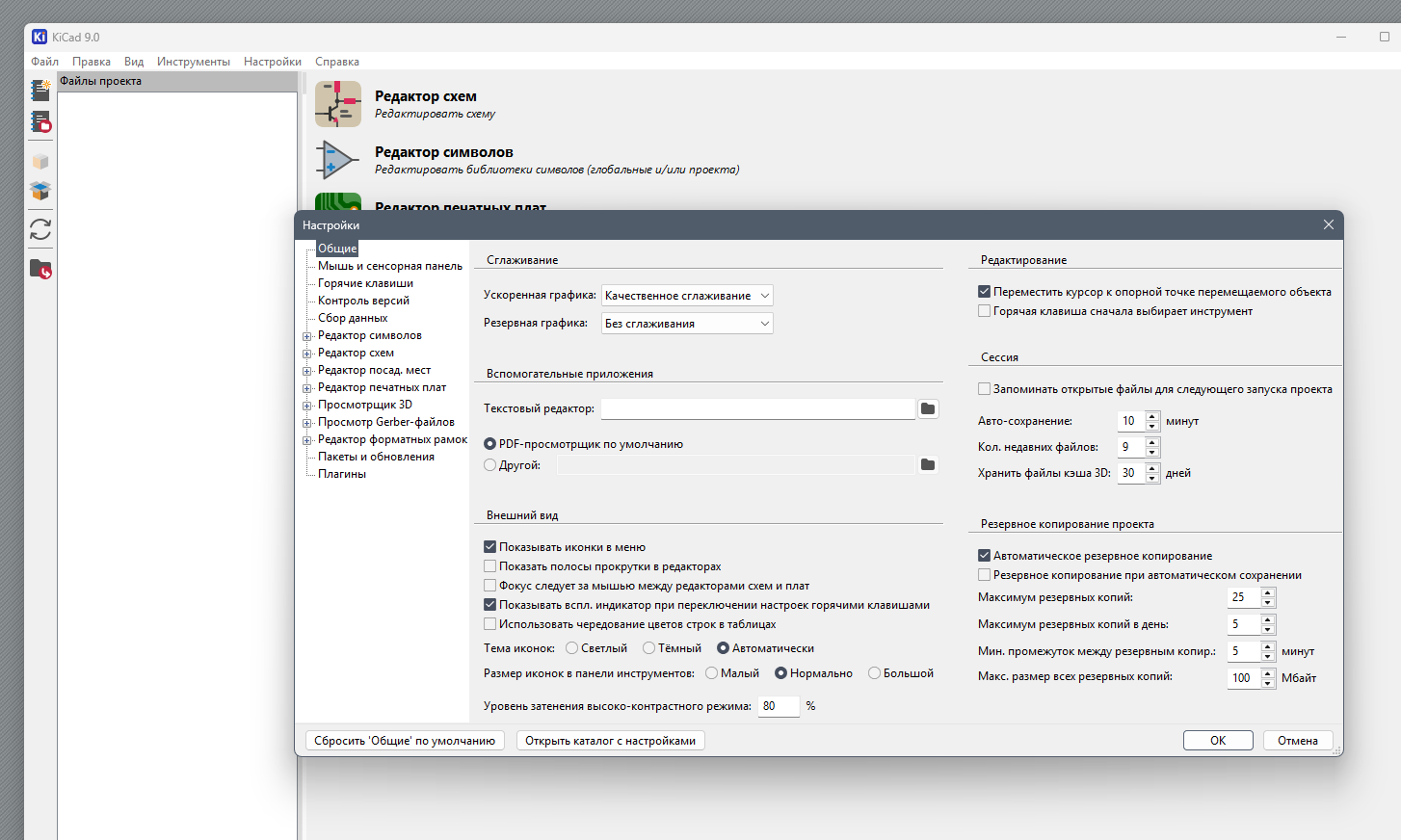
Task: Click 'Сбросить Общие по умолчанию' button
Action: pos(405,741)
